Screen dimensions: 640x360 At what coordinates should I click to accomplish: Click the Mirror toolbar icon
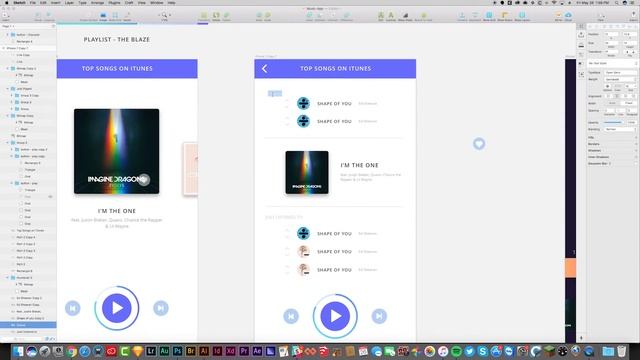[558, 16]
